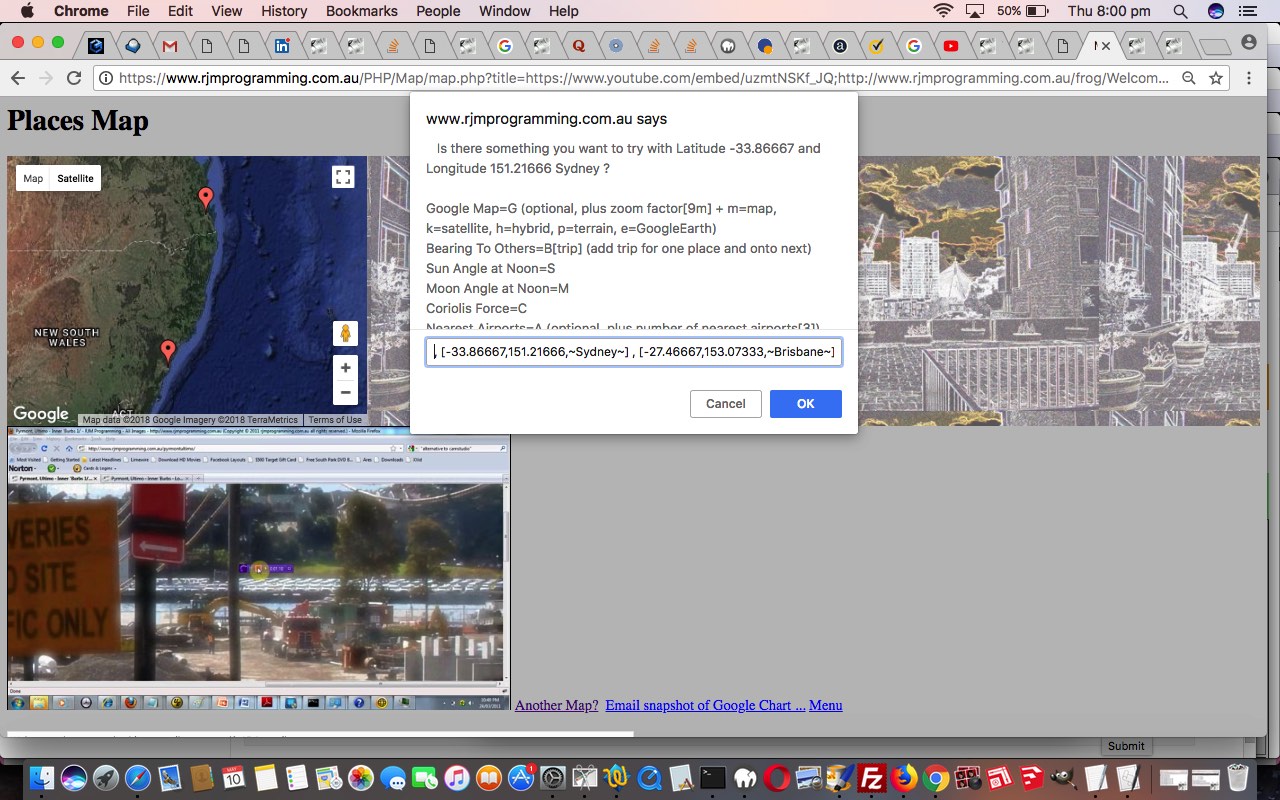
Task: Open the Apple menu
Action: pyautogui.click(x=27, y=11)
